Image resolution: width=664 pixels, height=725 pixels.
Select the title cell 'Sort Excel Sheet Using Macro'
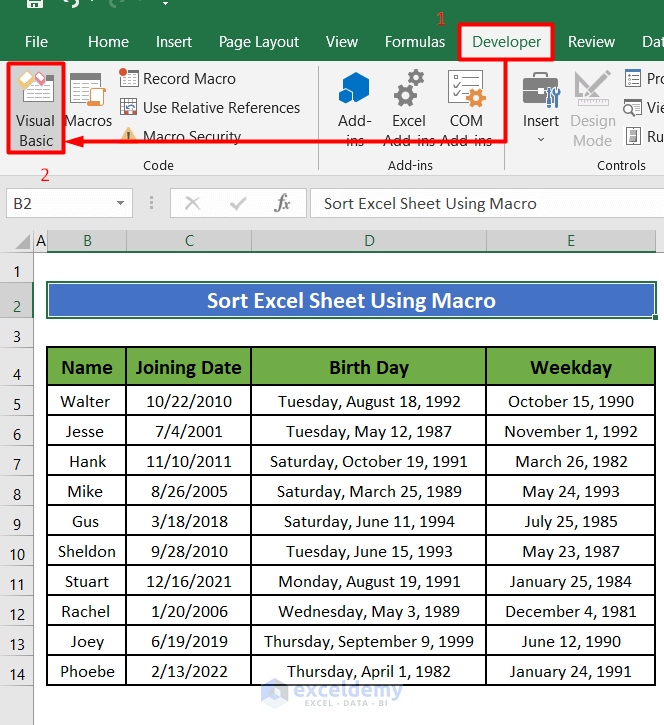351,300
